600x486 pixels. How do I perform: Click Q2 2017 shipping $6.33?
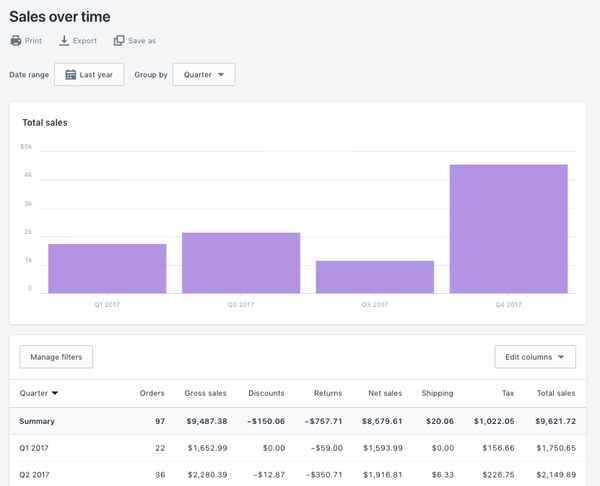coord(443,475)
